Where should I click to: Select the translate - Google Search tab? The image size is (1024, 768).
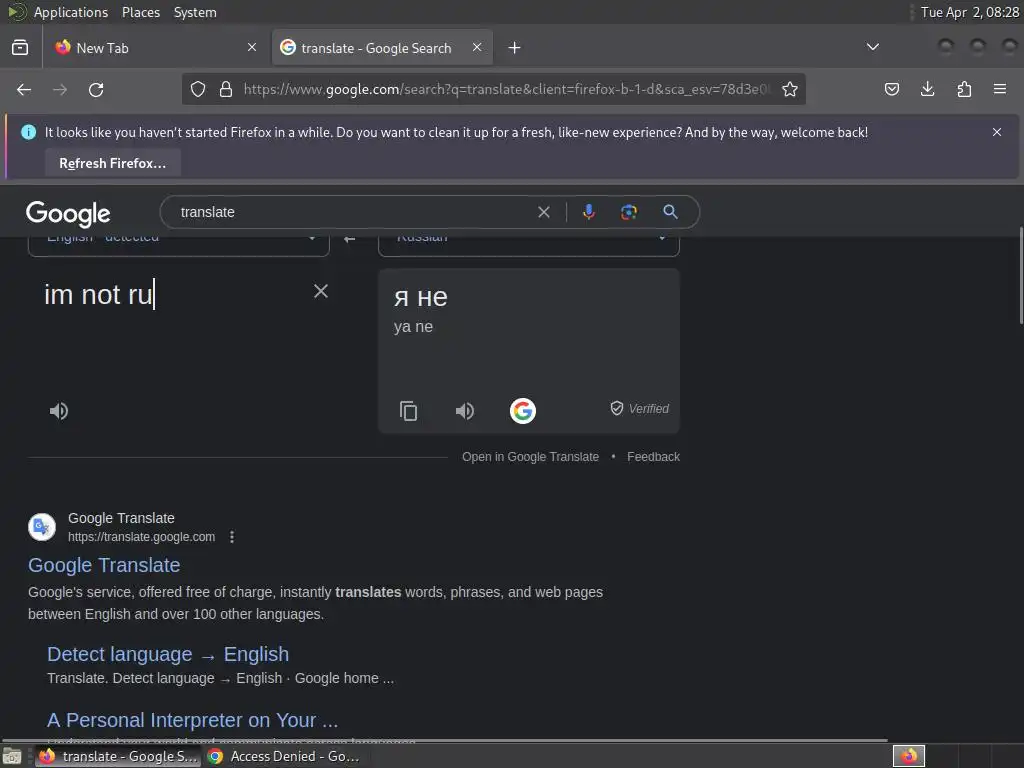click(382, 48)
